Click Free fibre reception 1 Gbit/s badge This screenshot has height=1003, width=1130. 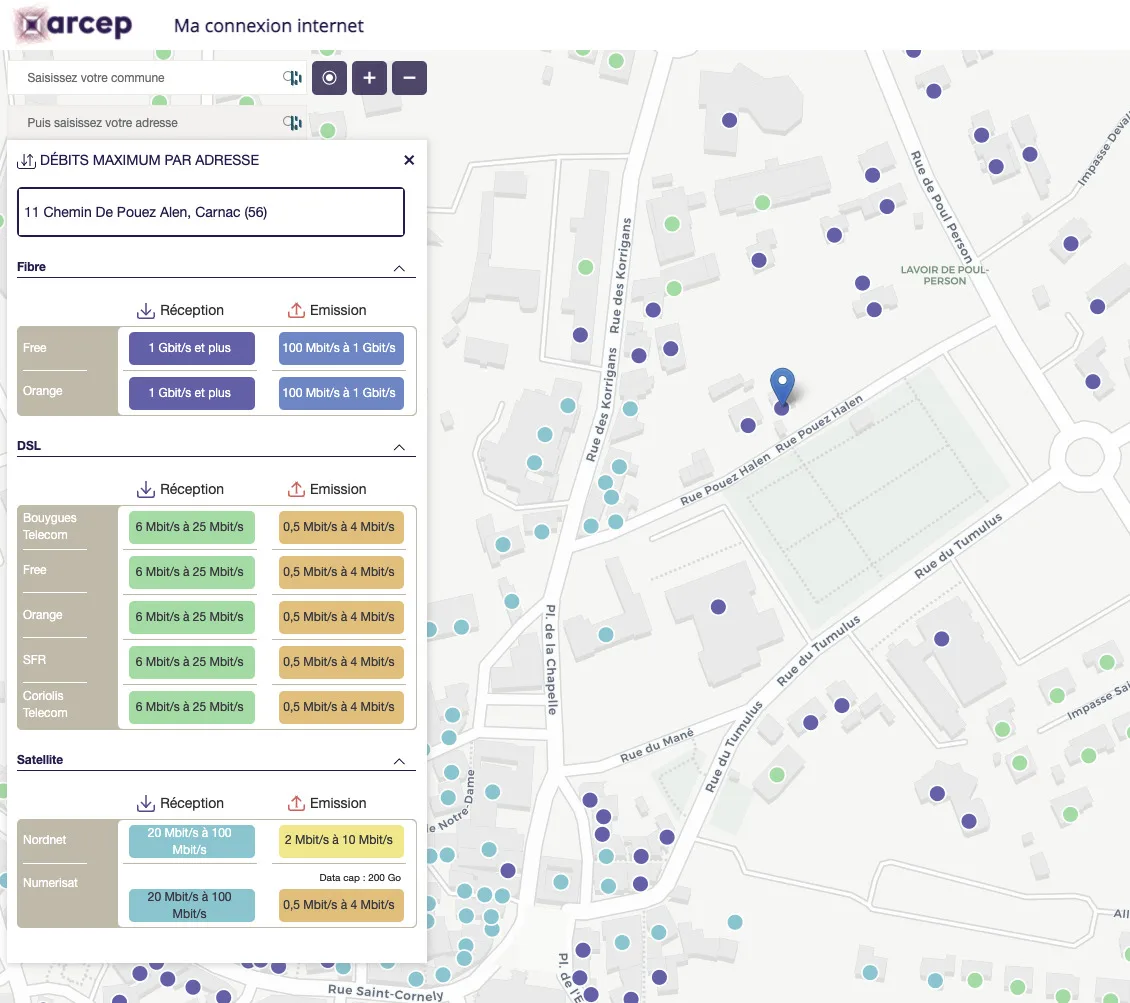pyautogui.click(x=192, y=348)
